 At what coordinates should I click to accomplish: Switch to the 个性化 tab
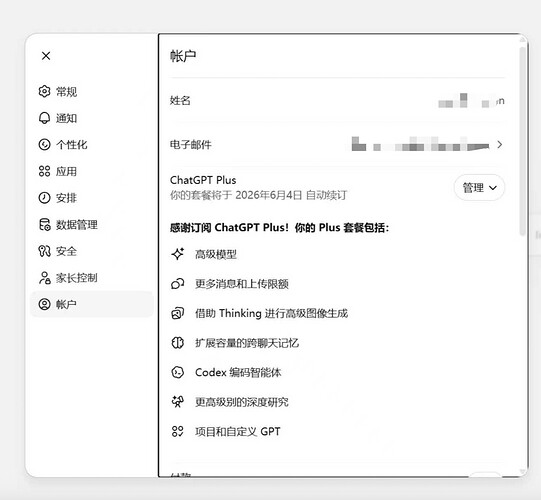[x=92, y=145]
